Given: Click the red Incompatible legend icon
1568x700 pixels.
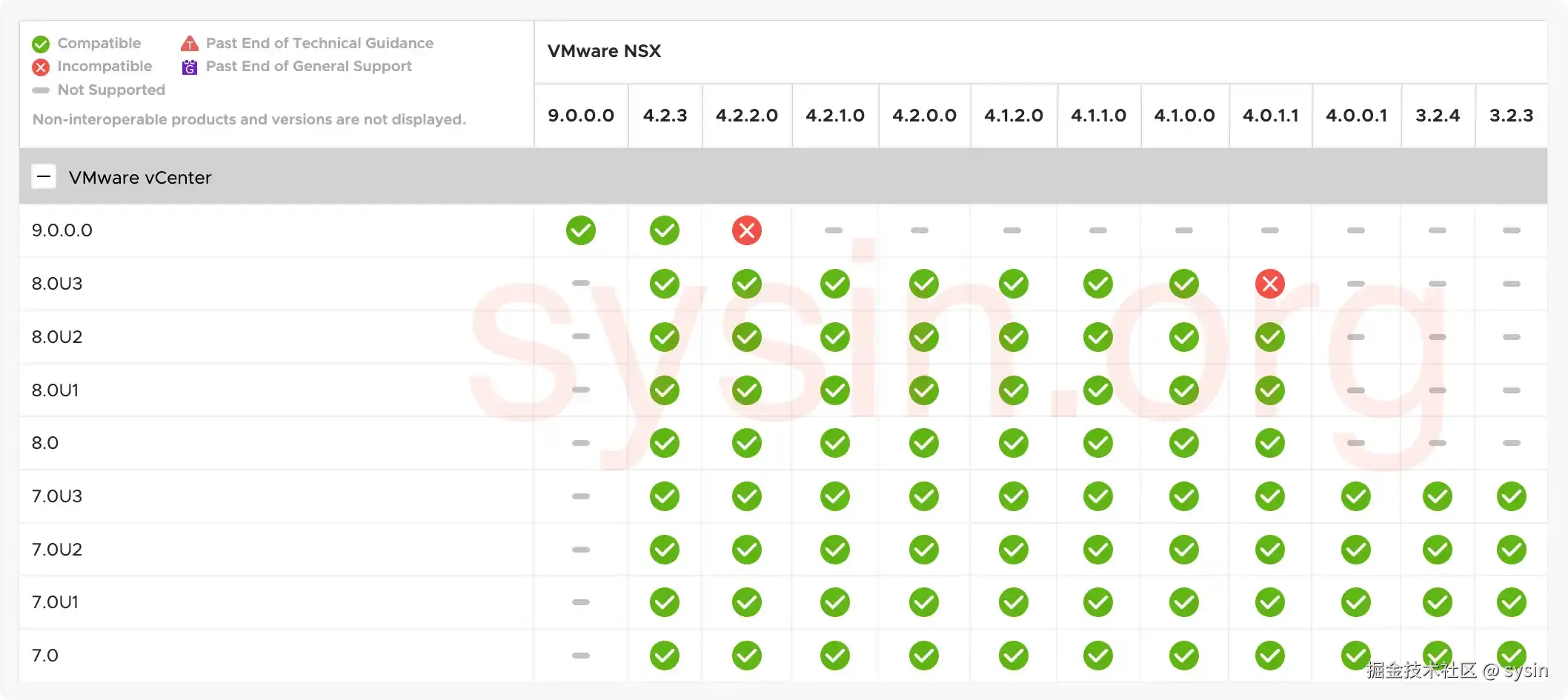Looking at the screenshot, I should pyautogui.click(x=41, y=67).
